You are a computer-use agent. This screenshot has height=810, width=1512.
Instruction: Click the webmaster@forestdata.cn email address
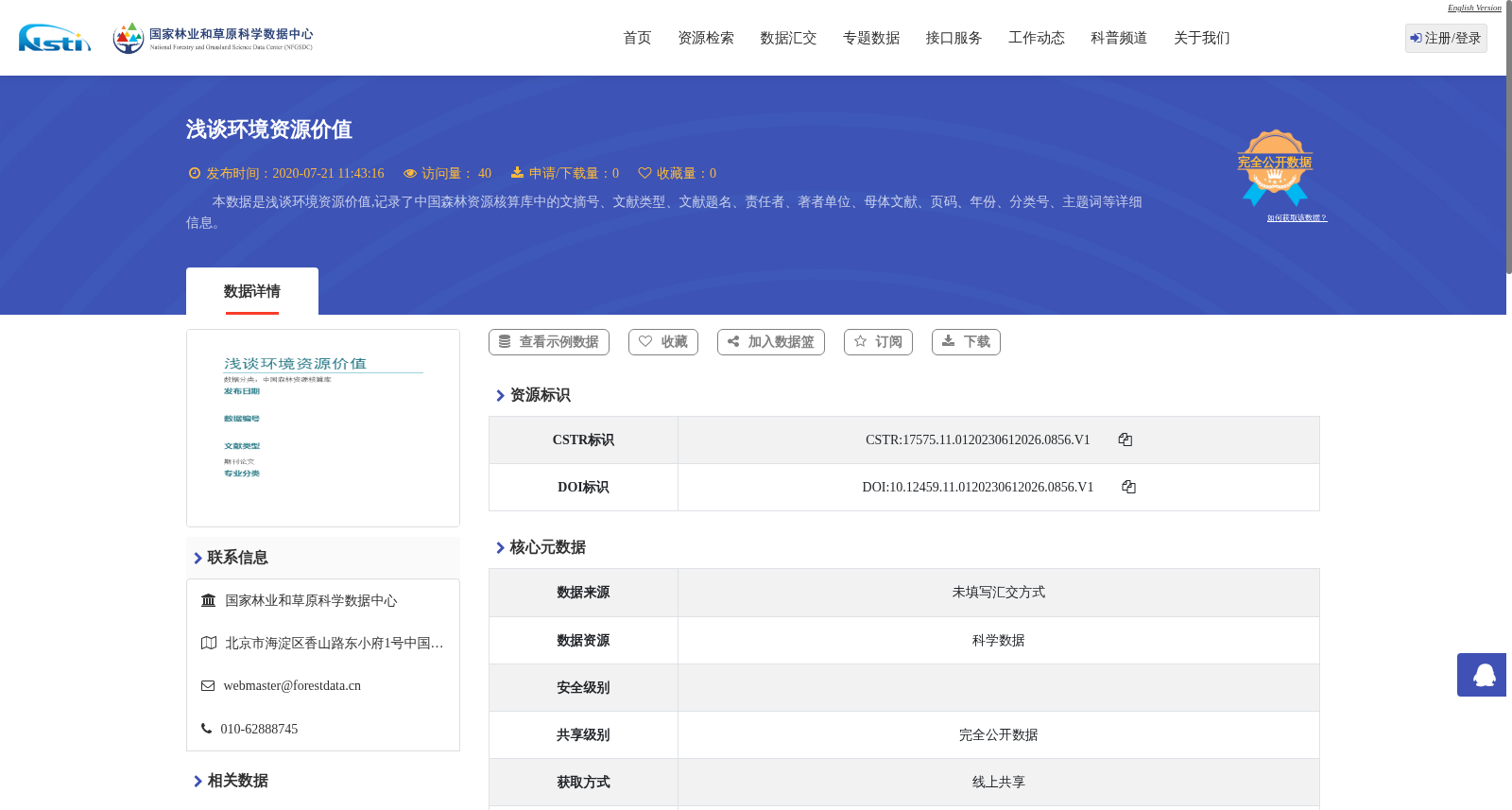292,685
